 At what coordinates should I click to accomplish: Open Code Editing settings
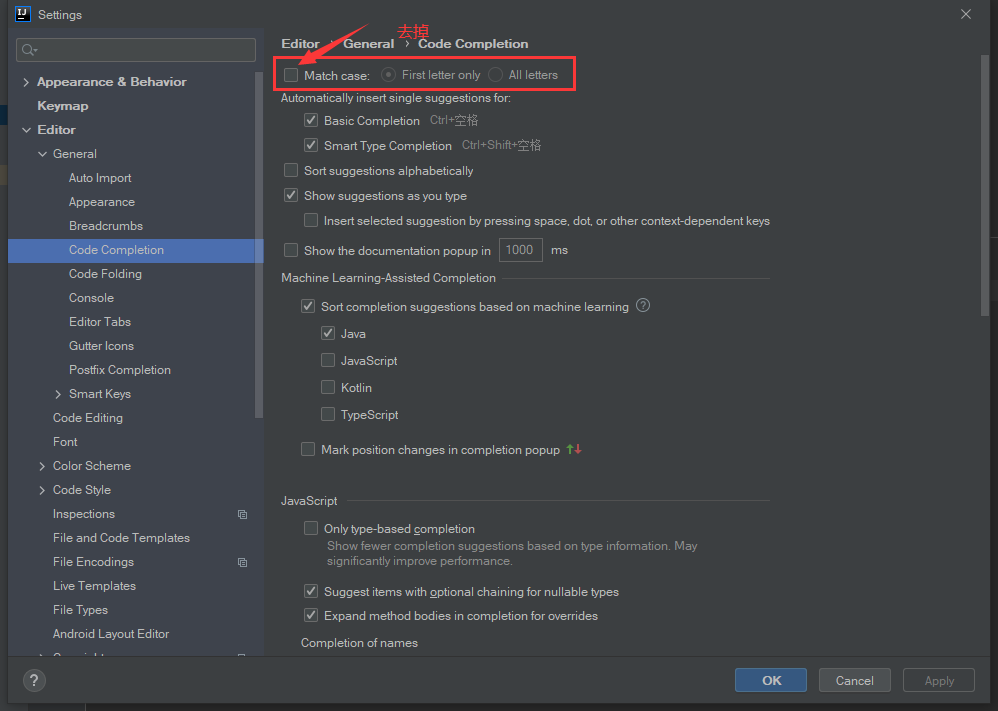click(88, 418)
